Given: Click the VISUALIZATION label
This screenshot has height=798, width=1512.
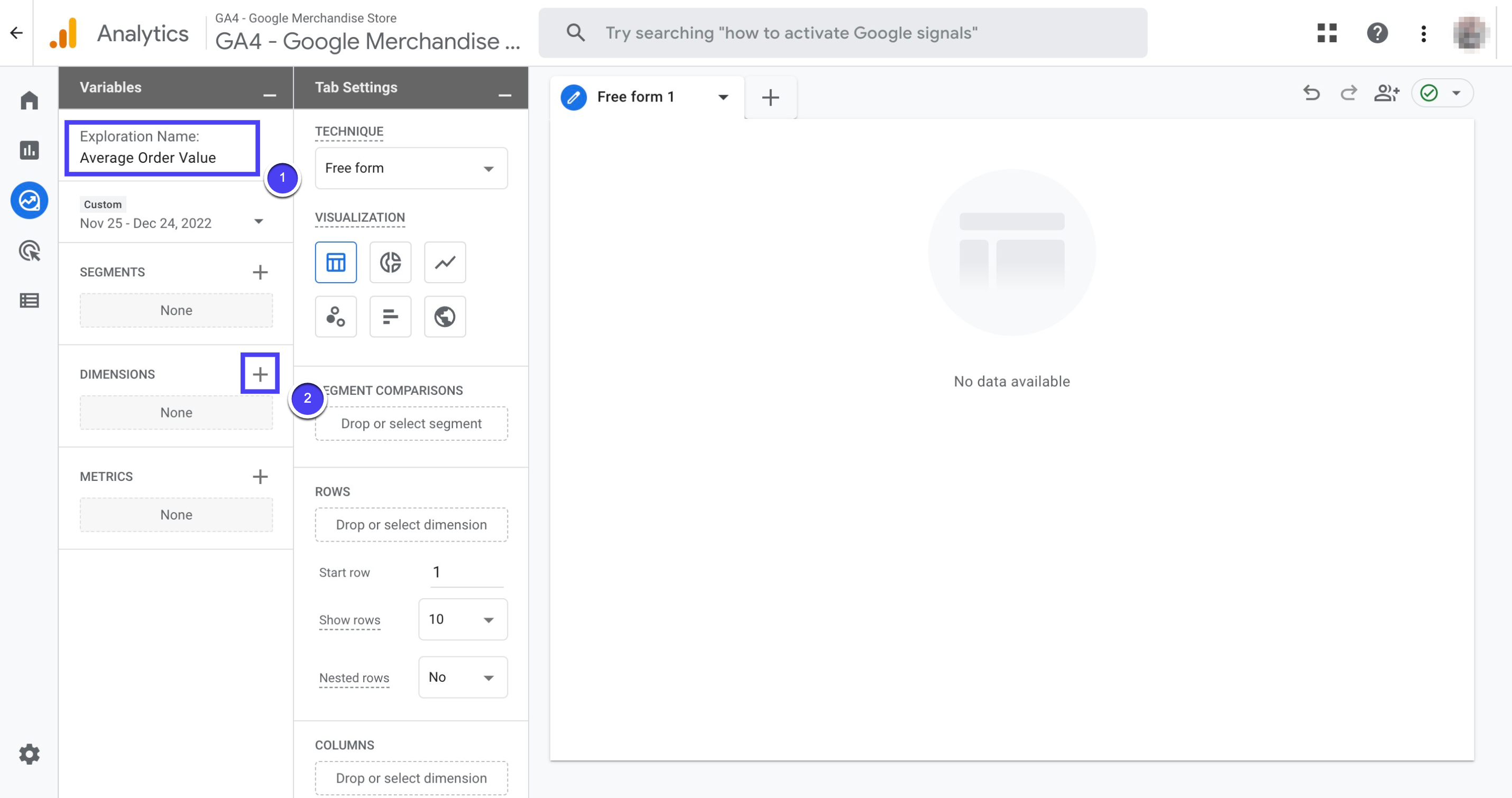Looking at the screenshot, I should click(x=360, y=217).
